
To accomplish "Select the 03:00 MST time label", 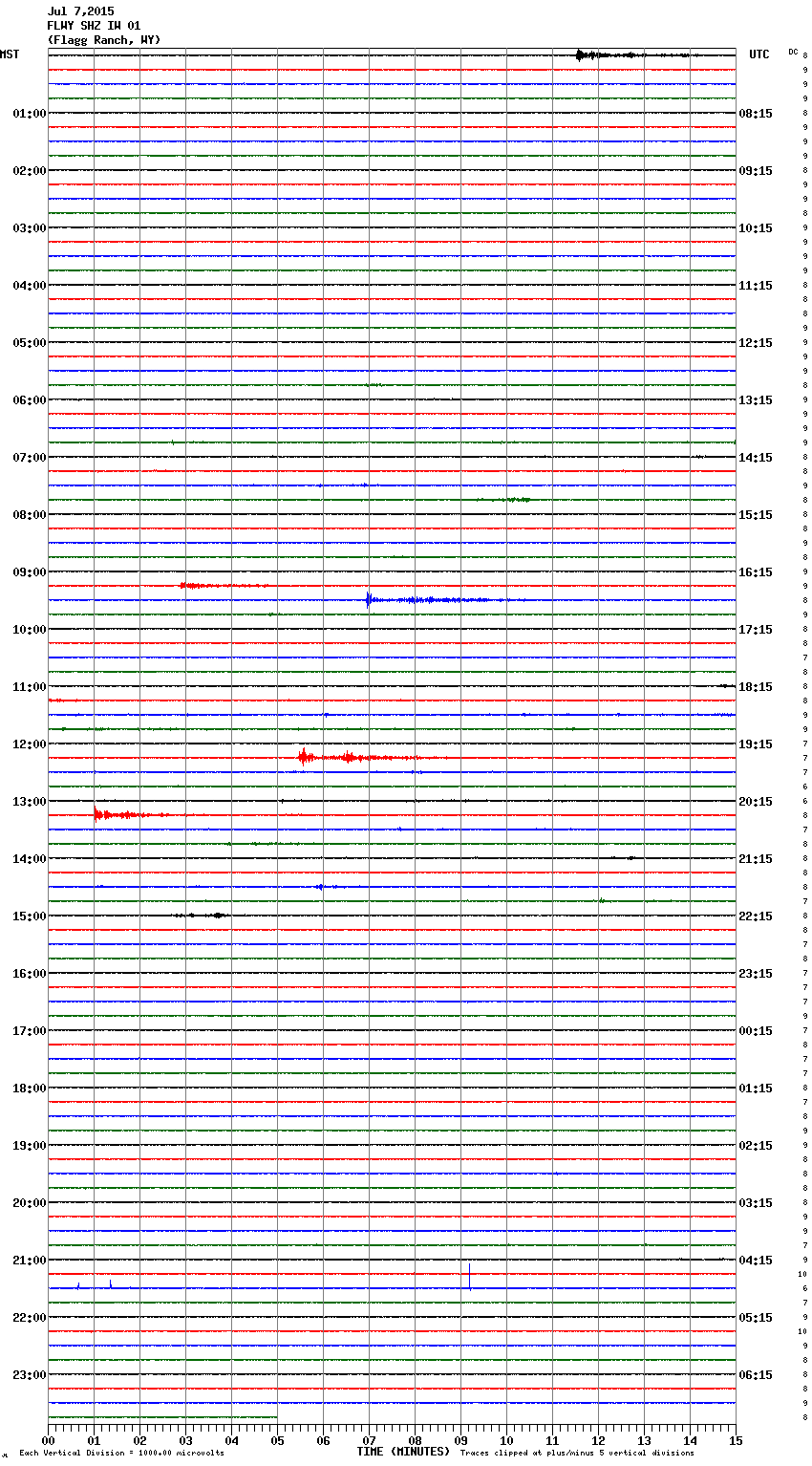I will [29, 228].
